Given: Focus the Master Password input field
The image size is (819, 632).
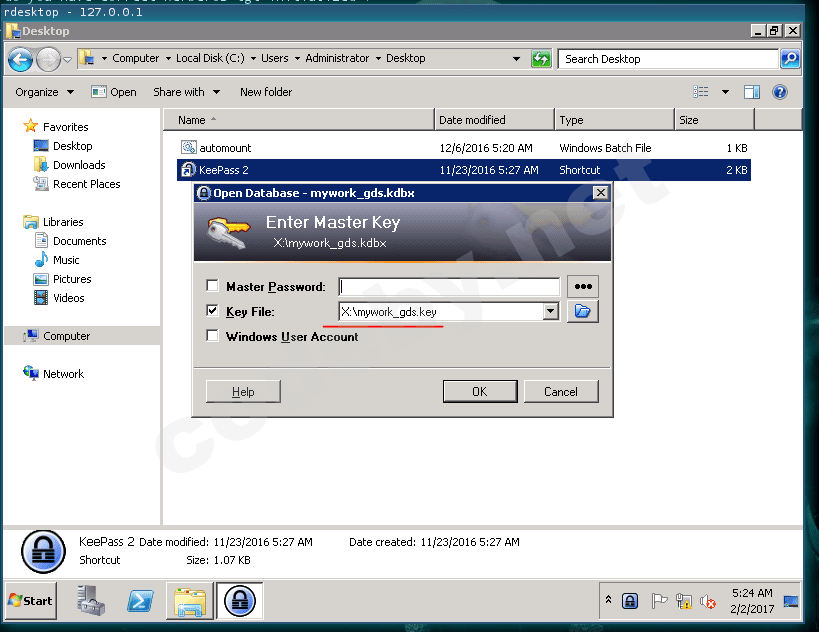Looking at the screenshot, I should 449,286.
